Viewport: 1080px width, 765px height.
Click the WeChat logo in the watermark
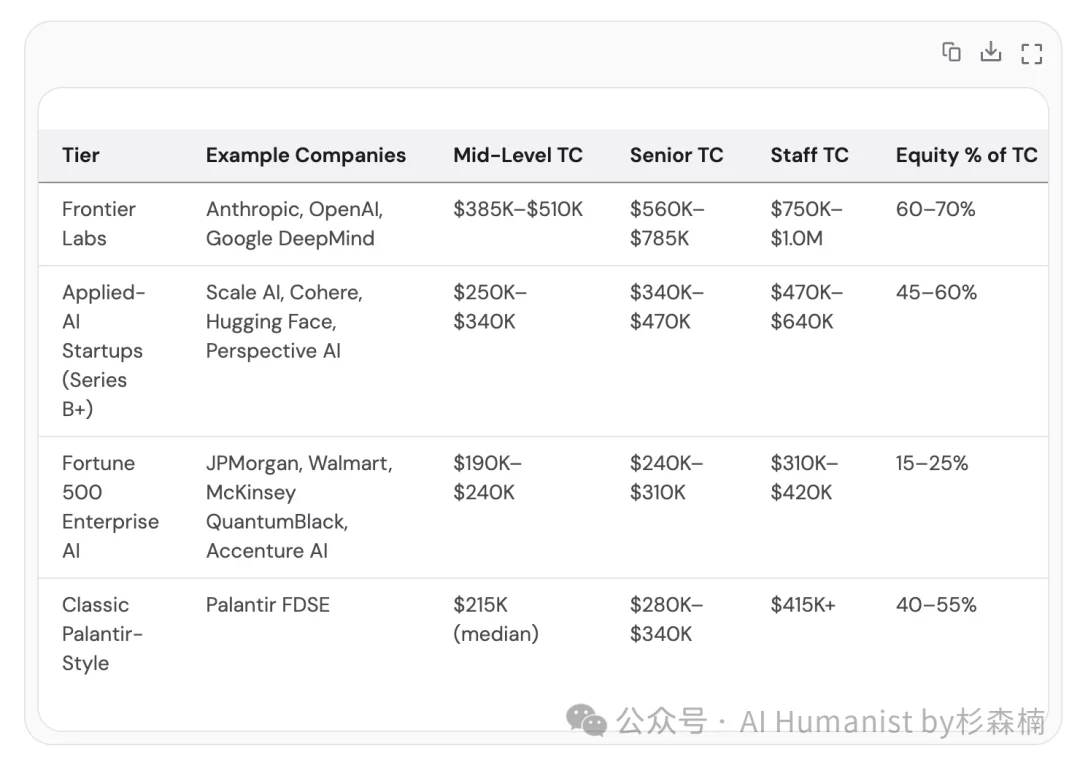click(x=585, y=720)
